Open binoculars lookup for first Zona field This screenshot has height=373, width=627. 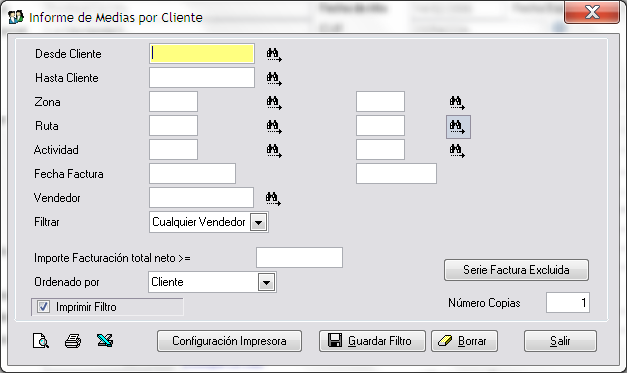pyautogui.click(x=274, y=103)
